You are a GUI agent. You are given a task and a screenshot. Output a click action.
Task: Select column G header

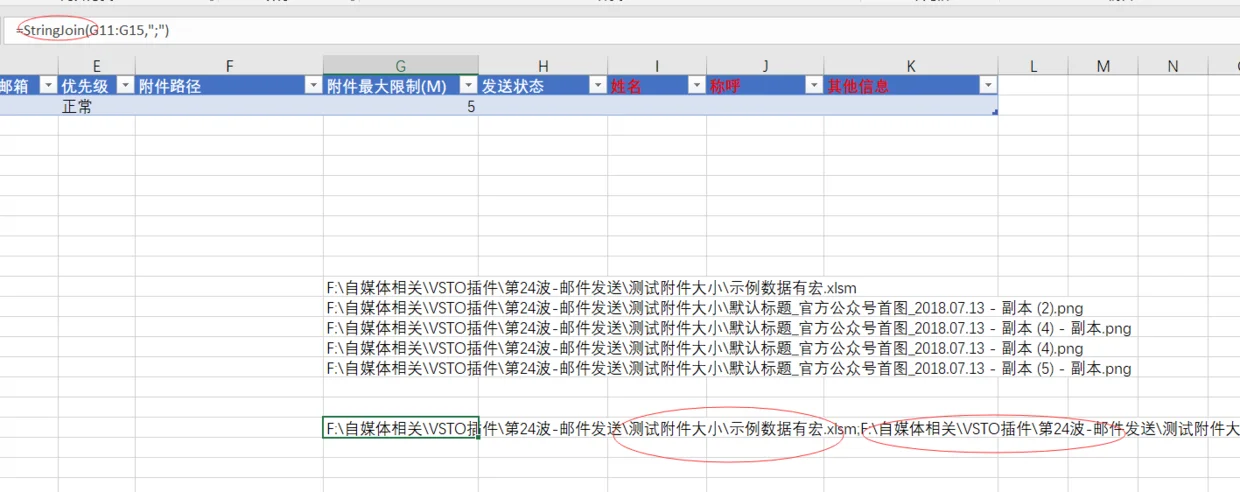tap(401, 66)
